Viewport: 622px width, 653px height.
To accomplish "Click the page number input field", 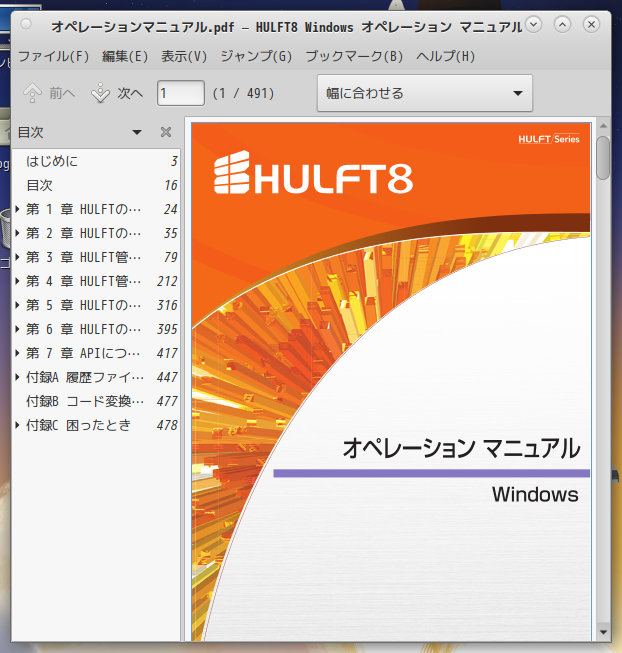I will point(181,93).
